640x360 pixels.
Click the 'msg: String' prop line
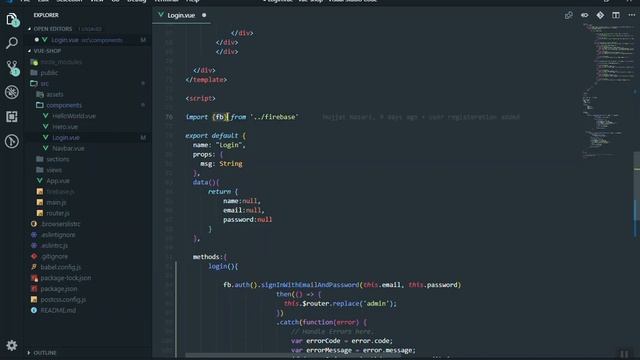[x=221, y=164]
